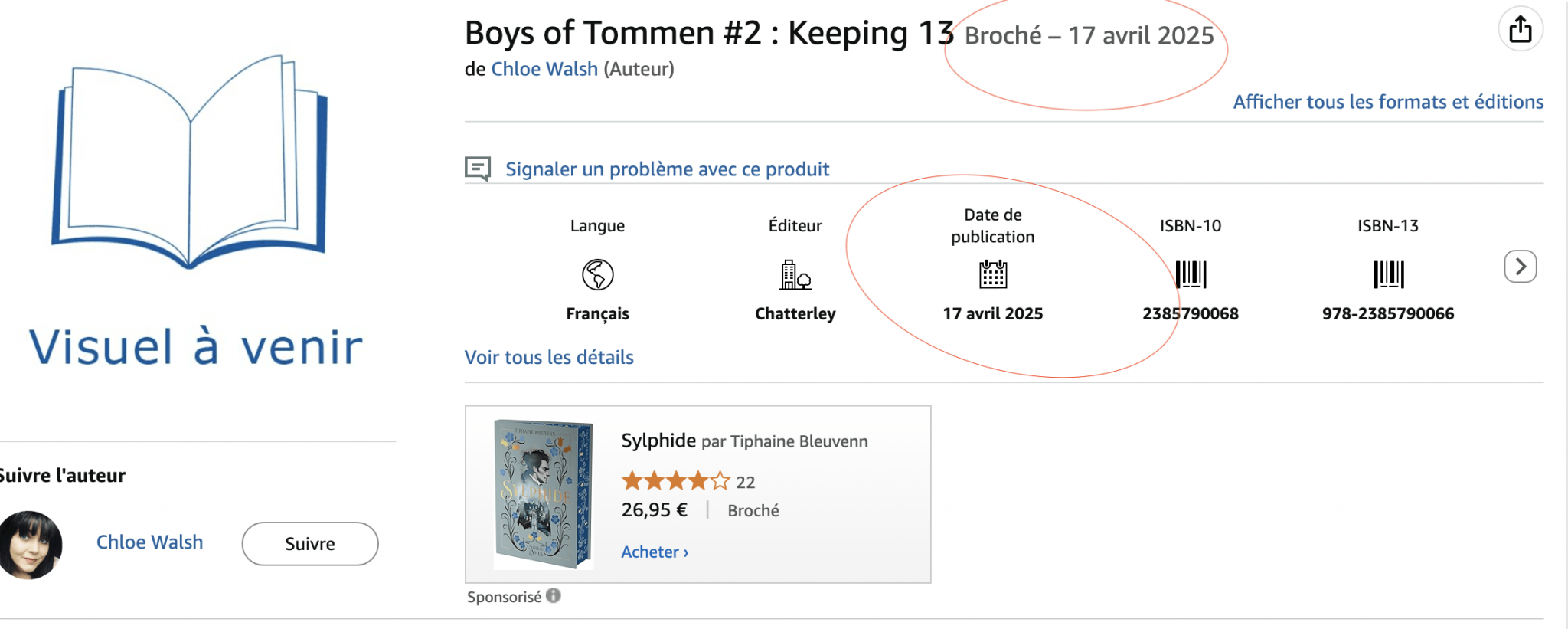Click the ISBN-10 barcode icon
Image resolution: width=1568 pixels, height=629 pixels.
pyautogui.click(x=1190, y=276)
